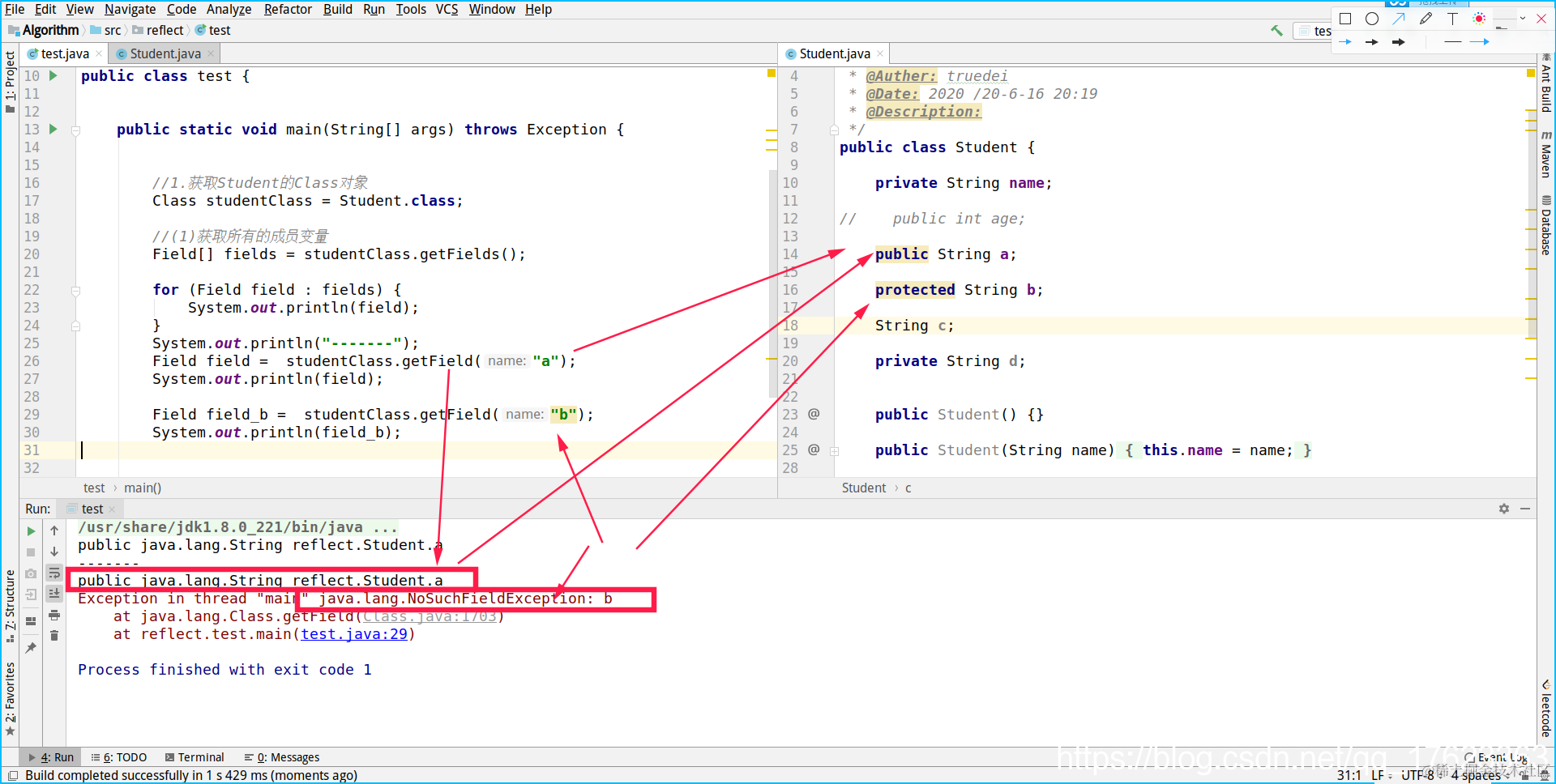The height and width of the screenshot is (784, 1556).
Task: Choose the thin blue arrow style
Action: tap(1345, 42)
